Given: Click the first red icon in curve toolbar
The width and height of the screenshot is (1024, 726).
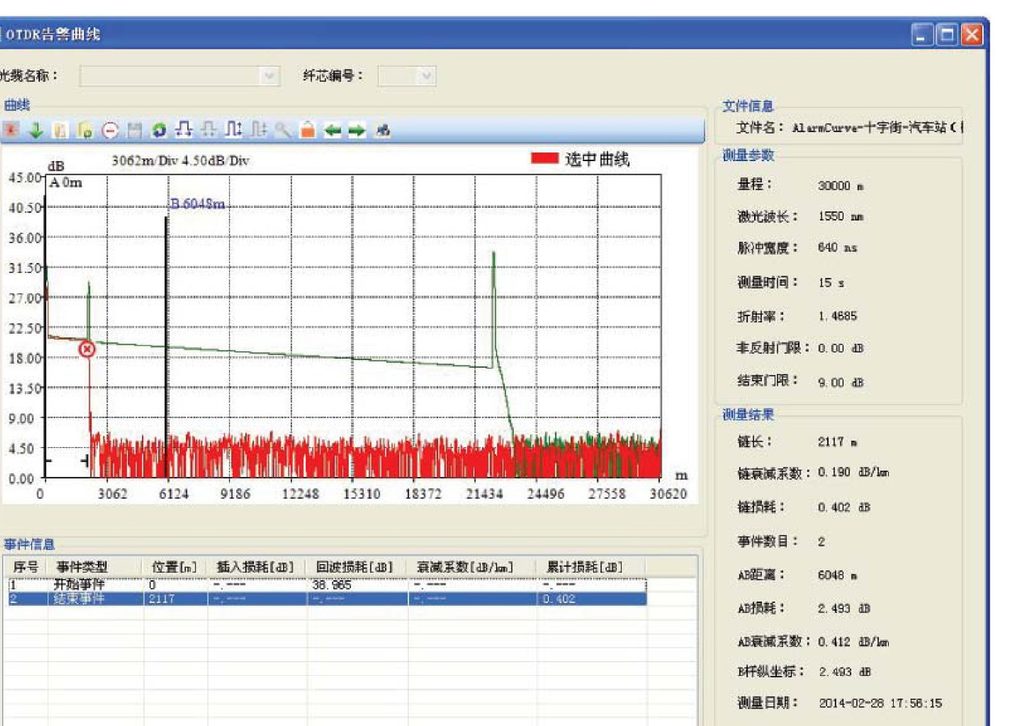Looking at the screenshot, I should (11, 130).
